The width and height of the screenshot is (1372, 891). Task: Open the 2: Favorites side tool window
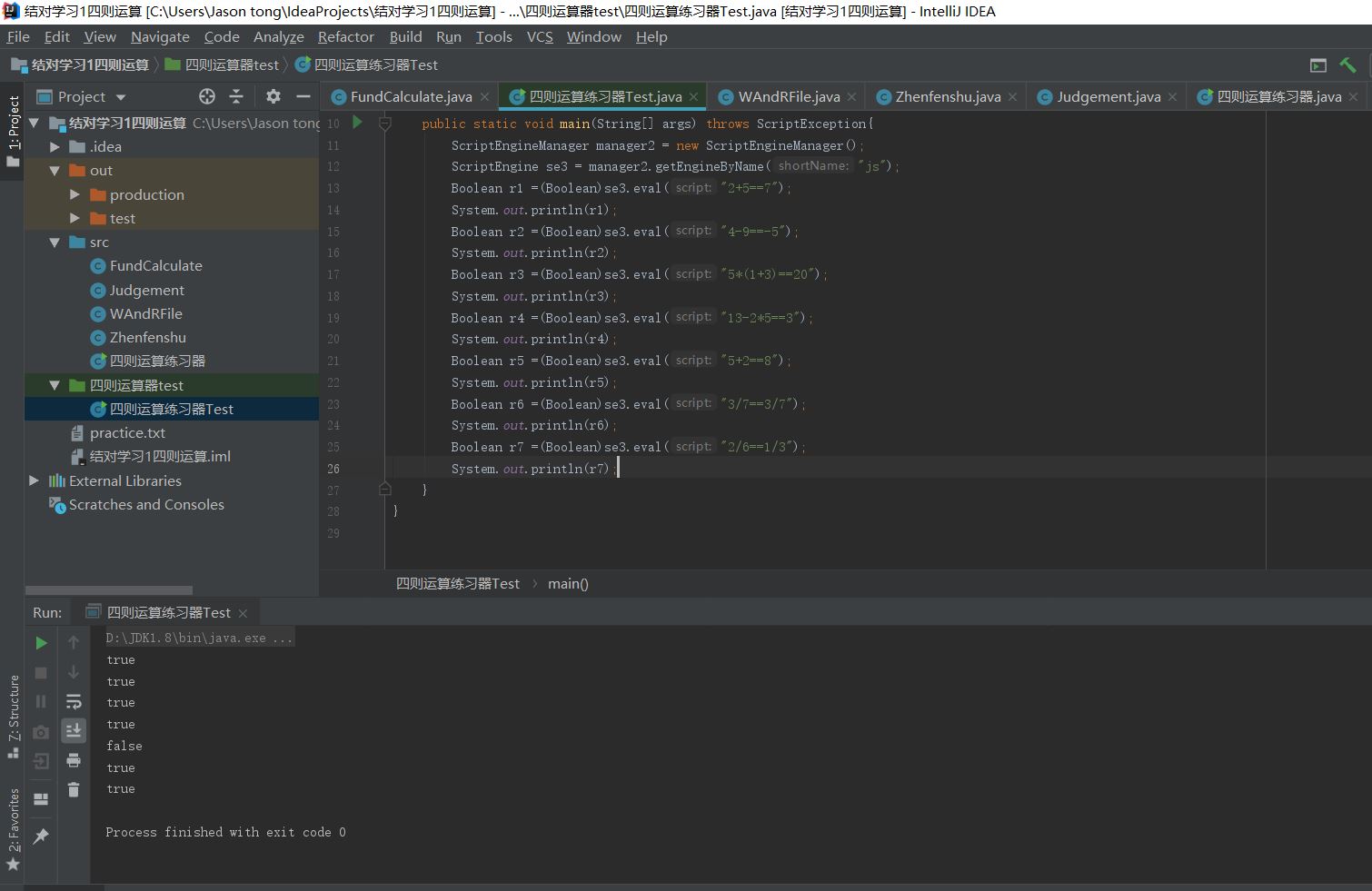click(x=13, y=828)
